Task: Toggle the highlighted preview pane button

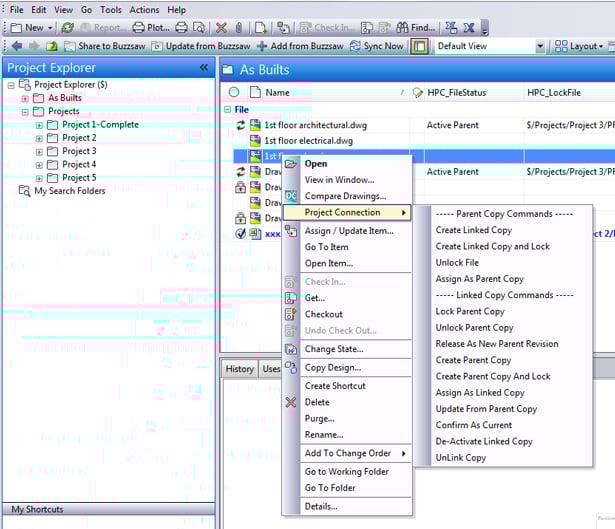Action: click(420, 46)
